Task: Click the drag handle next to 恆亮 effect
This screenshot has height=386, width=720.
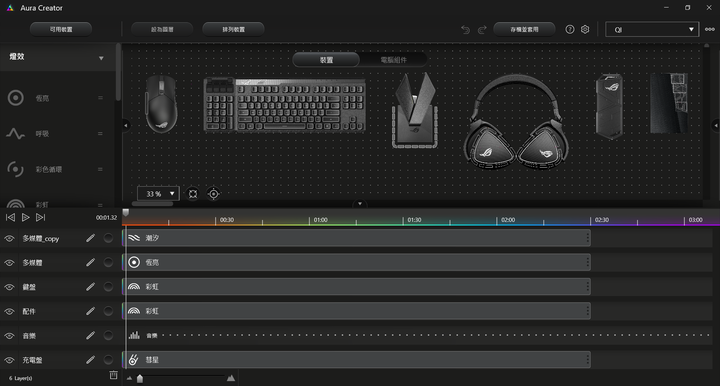Action: [100, 98]
